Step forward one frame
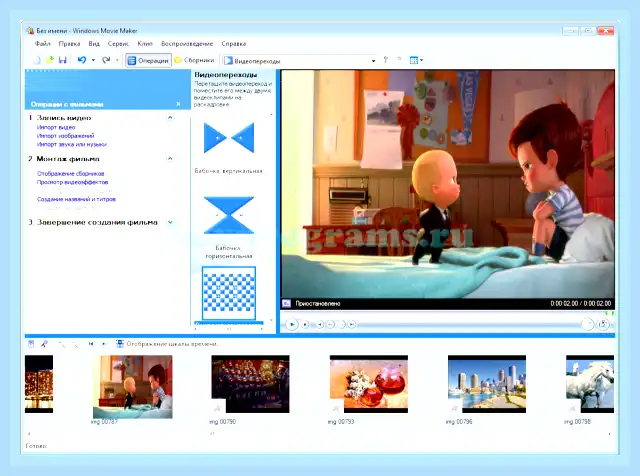The image size is (640, 476). (342, 325)
